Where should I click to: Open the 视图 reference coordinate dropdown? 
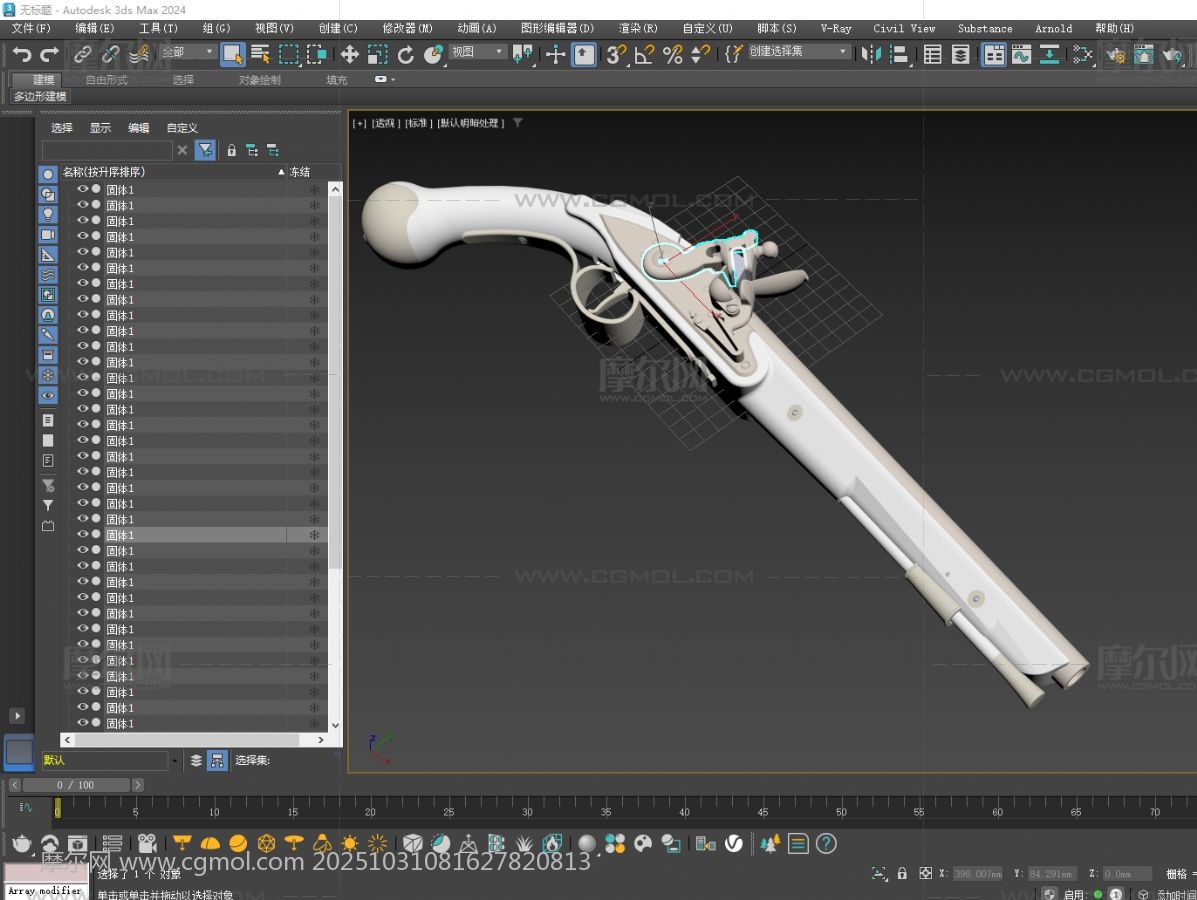[478, 52]
